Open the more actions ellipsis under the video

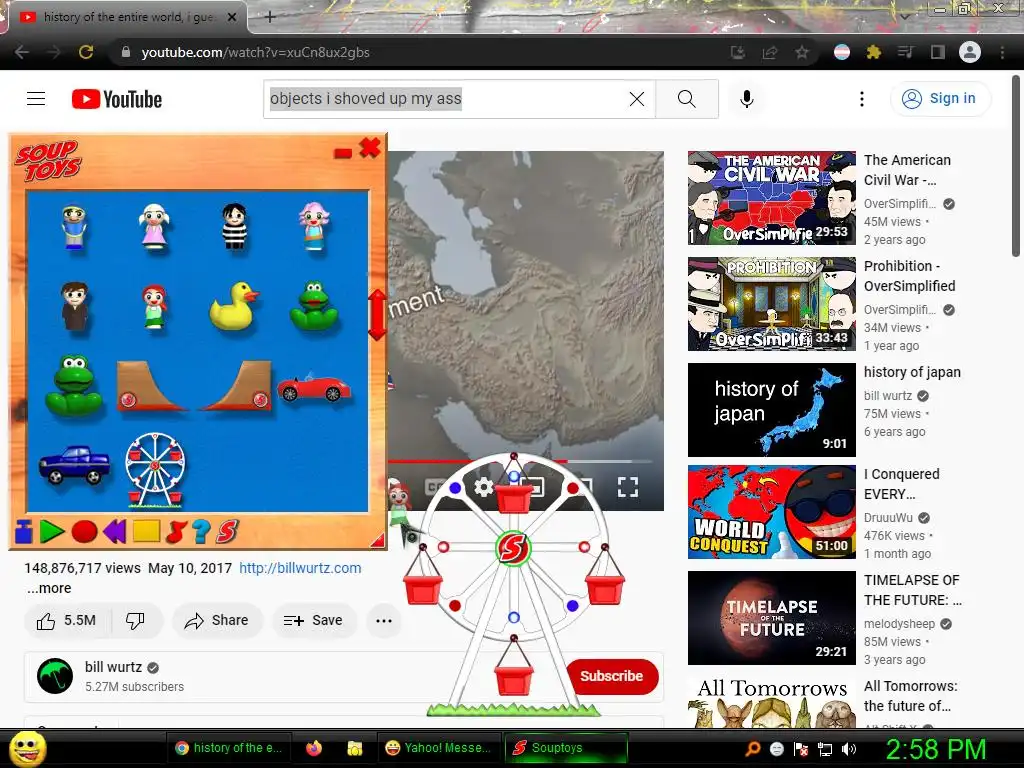point(384,620)
